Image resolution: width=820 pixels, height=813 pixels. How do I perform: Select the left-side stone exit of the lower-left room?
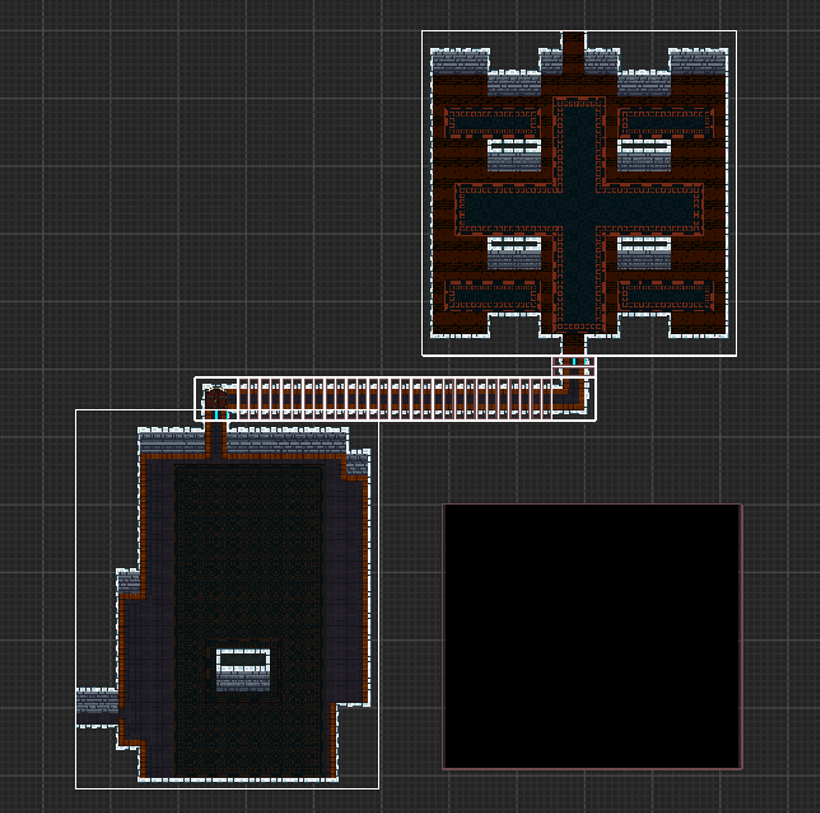[x=97, y=706]
